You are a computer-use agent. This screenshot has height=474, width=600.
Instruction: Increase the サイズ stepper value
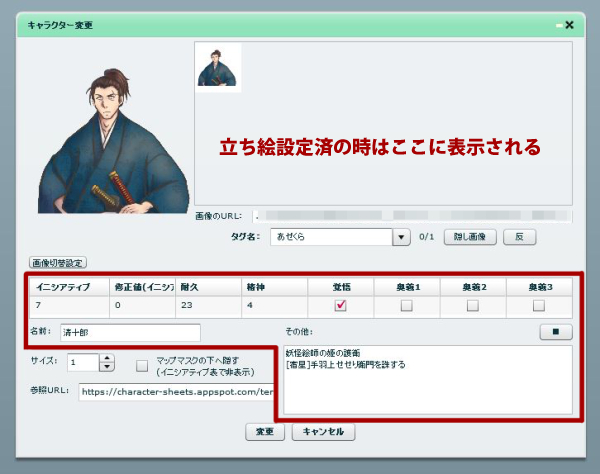pyautogui.click(x=108, y=357)
